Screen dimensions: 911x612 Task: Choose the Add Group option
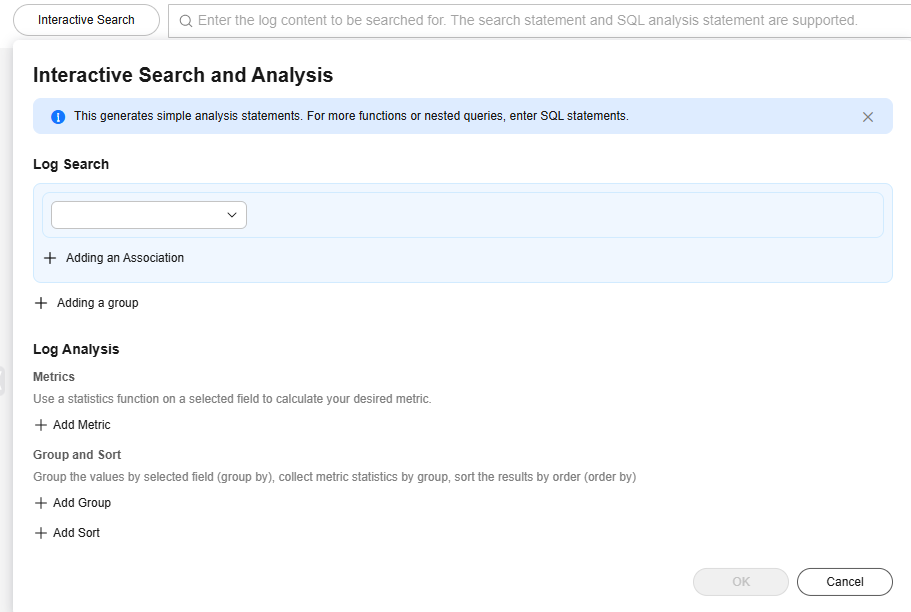82,503
